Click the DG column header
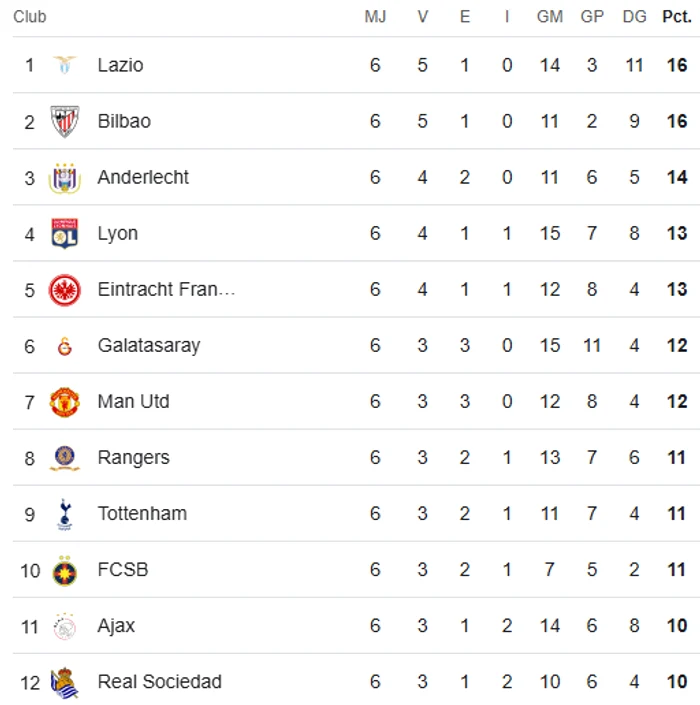700x705 pixels. click(634, 17)
